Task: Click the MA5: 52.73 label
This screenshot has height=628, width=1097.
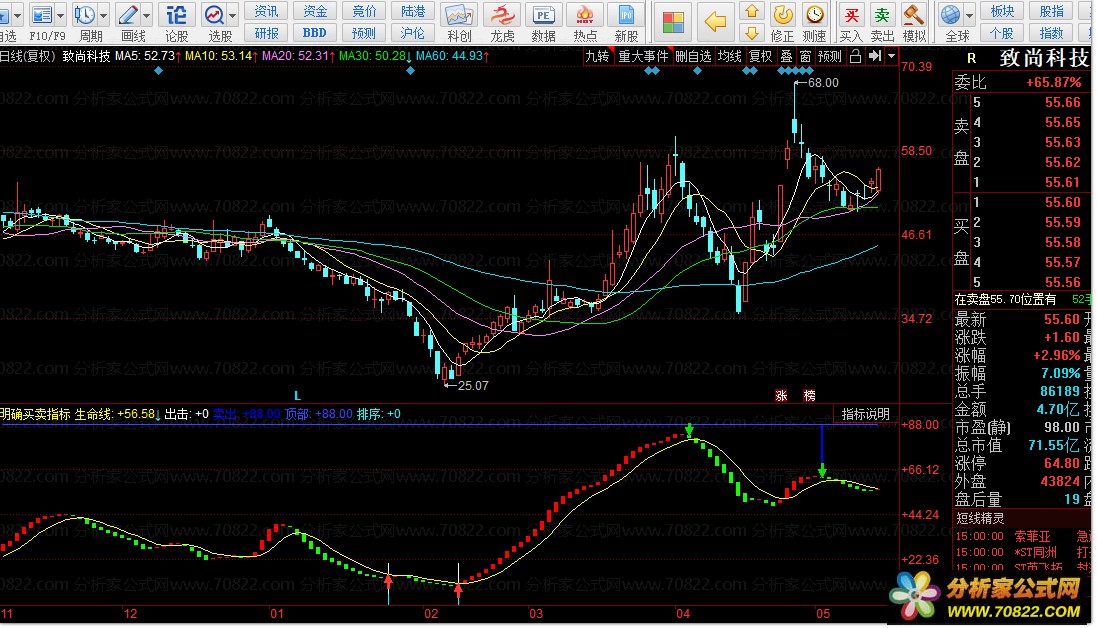Action: (145, 55)
